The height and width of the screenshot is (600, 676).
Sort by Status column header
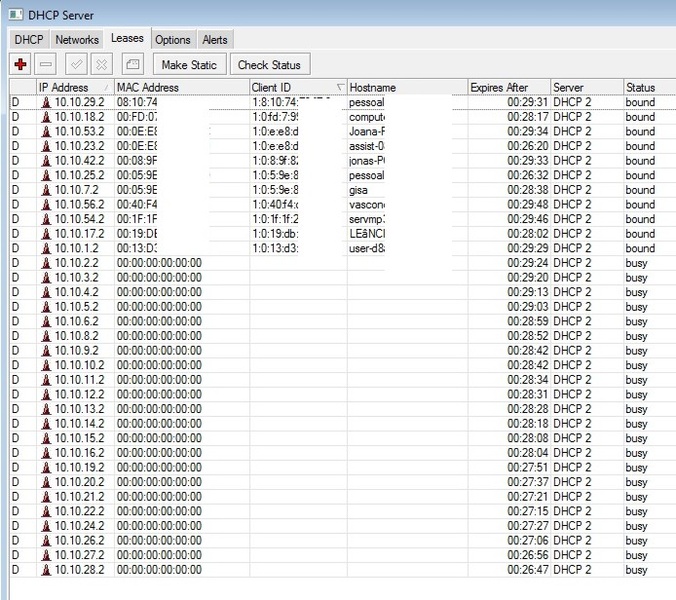[x=649, y=88]
